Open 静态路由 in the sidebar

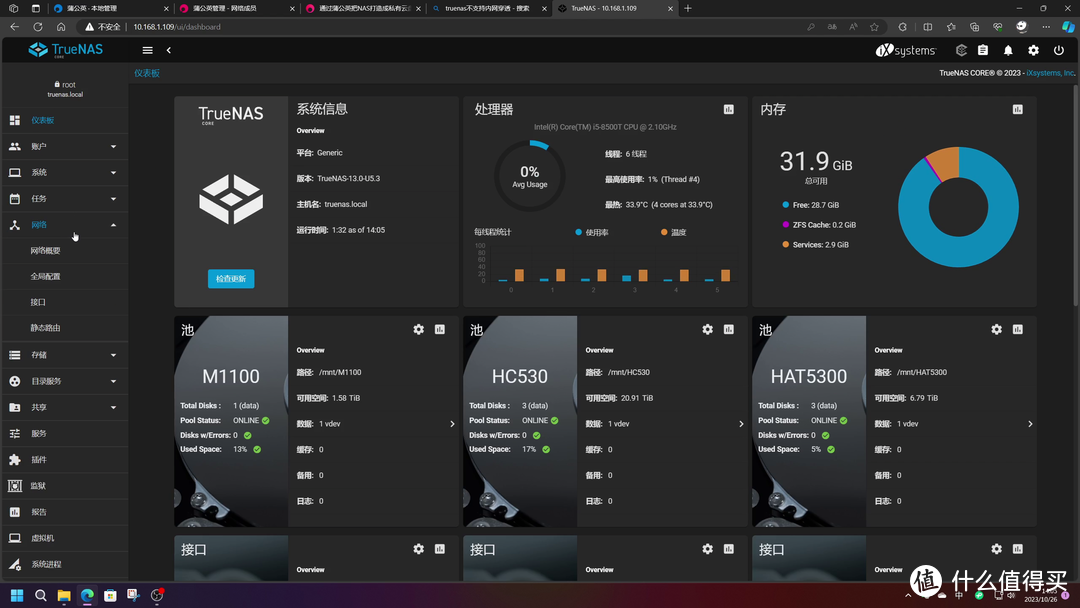(x=46, y=328)
